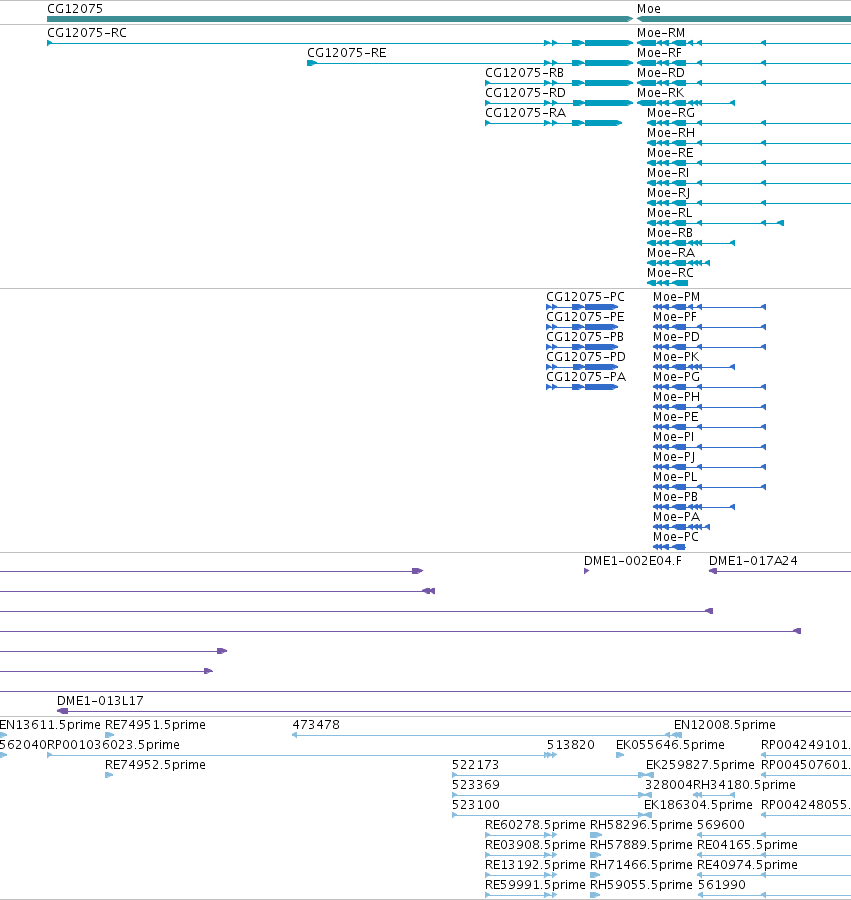The width and height of the screenshot is (851, 900).
Task: Click transcript Moe-RA
Action: (x=670, y=253)
